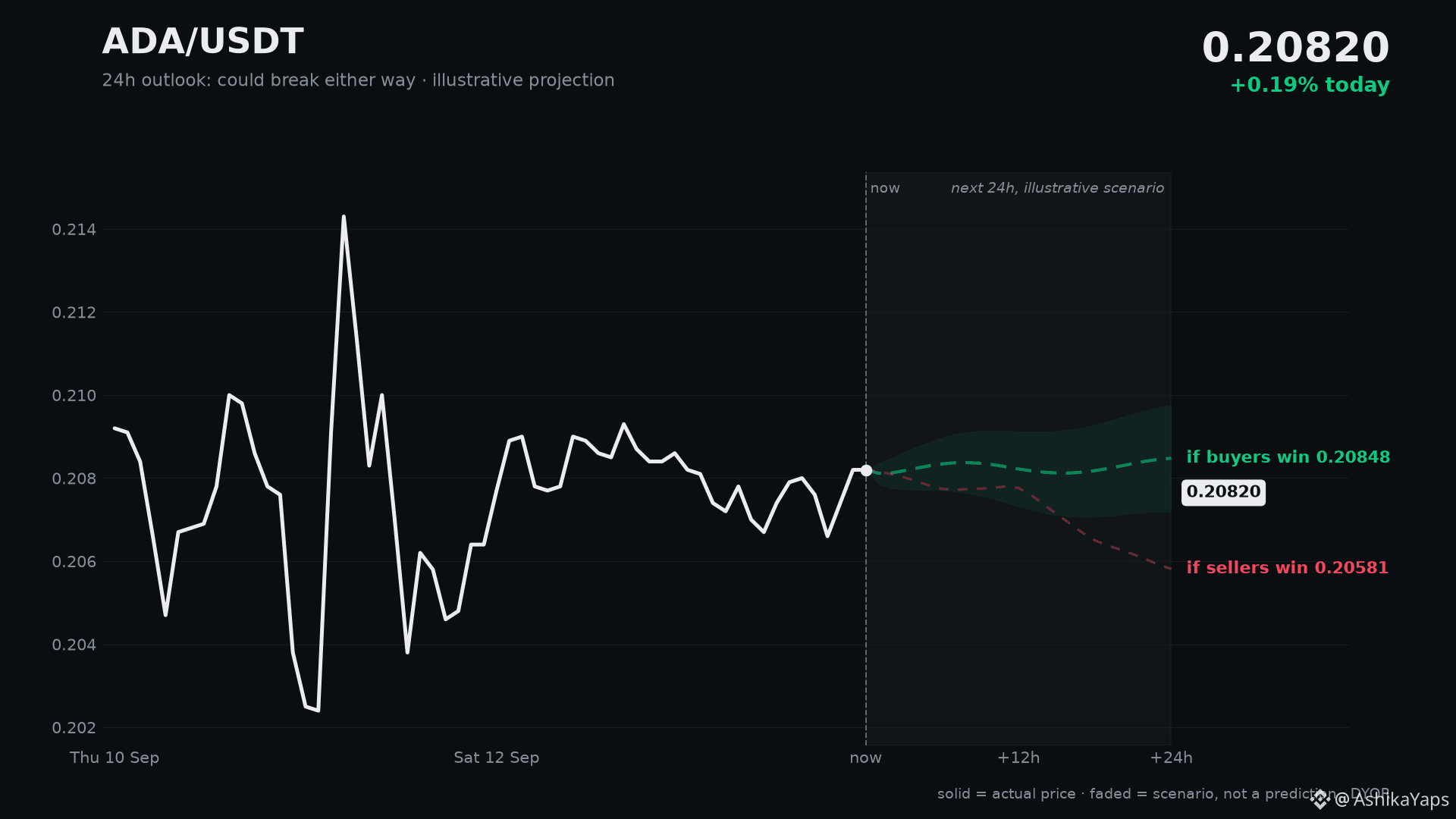Click the 'now' label on the x-axis
1456x819 pixels.
pos(865,758)
